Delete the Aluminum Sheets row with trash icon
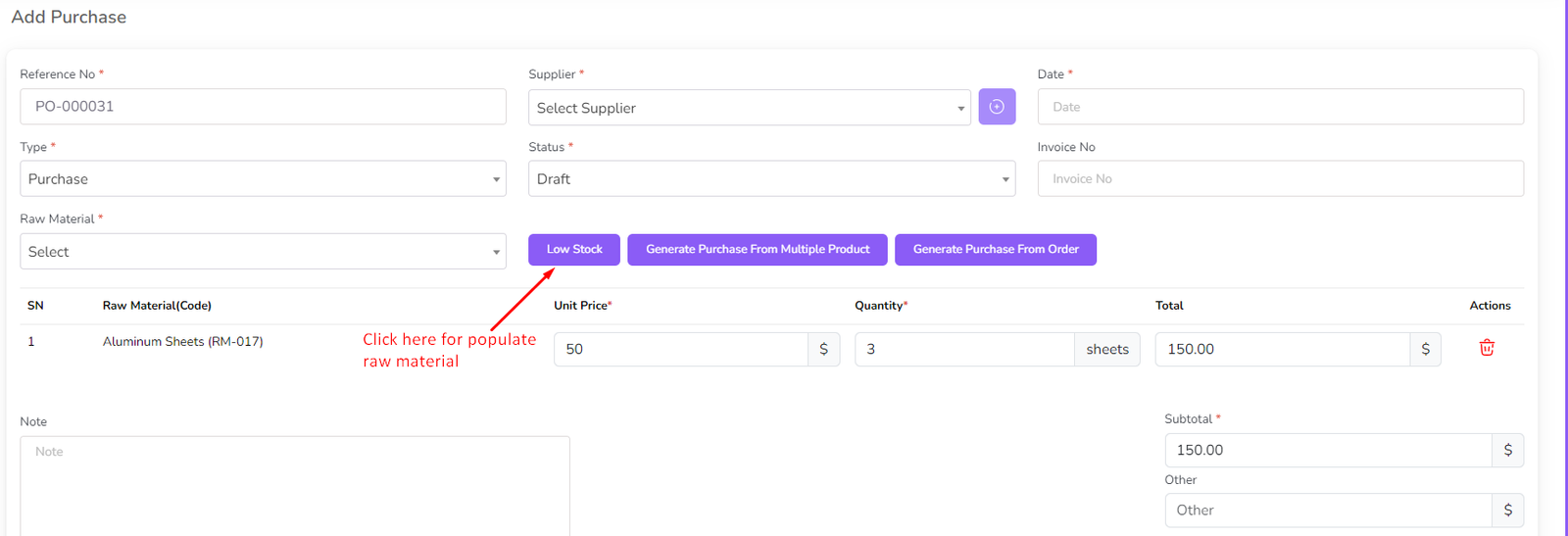This screenshot has width=1568, height=536. coord(1486,348)
